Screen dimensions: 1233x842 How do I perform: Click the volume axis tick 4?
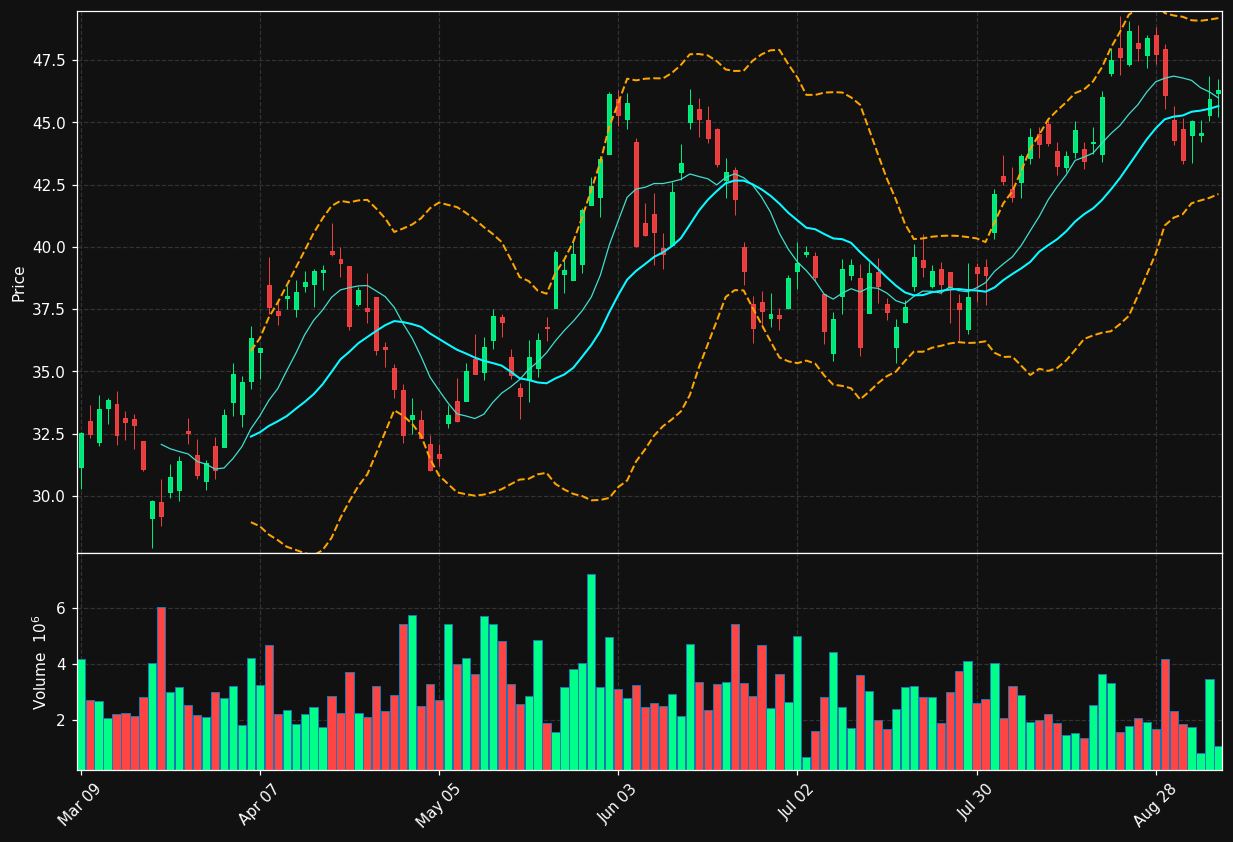60,664
